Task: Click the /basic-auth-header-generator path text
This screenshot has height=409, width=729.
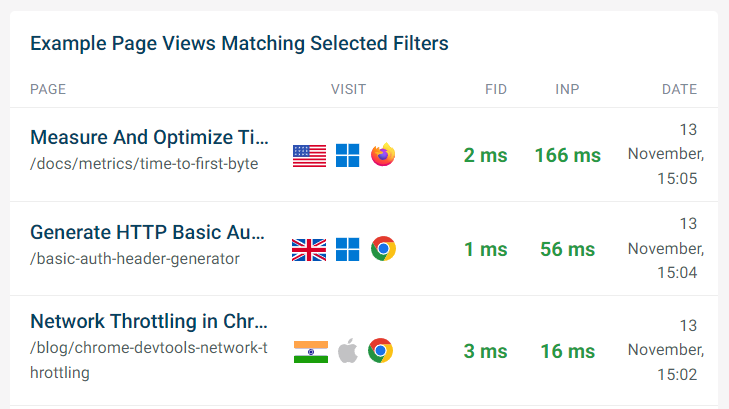Action: pyautogui.click(x=135, y=259)
